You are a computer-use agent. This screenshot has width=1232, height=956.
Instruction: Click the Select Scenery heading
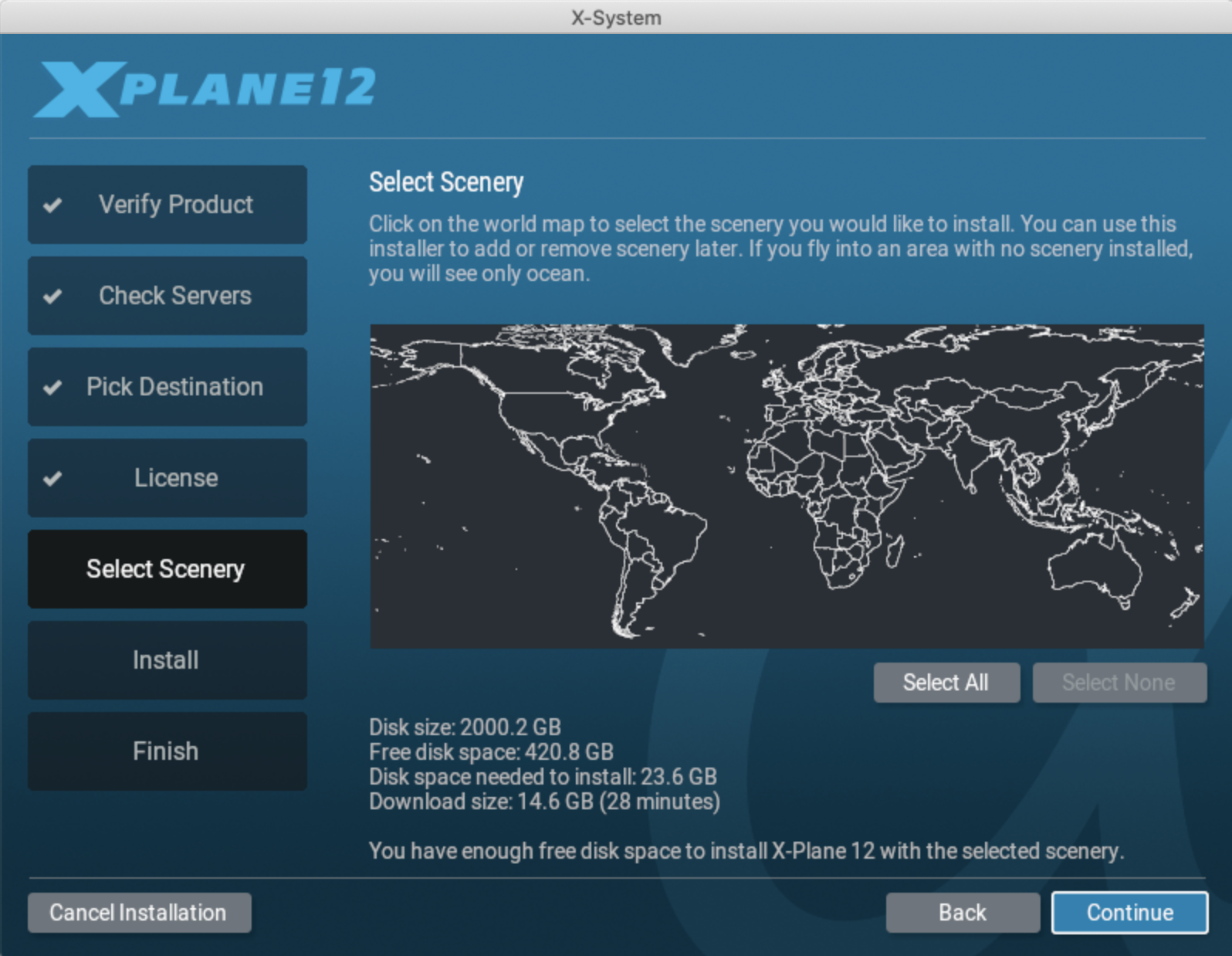[446, 182]
